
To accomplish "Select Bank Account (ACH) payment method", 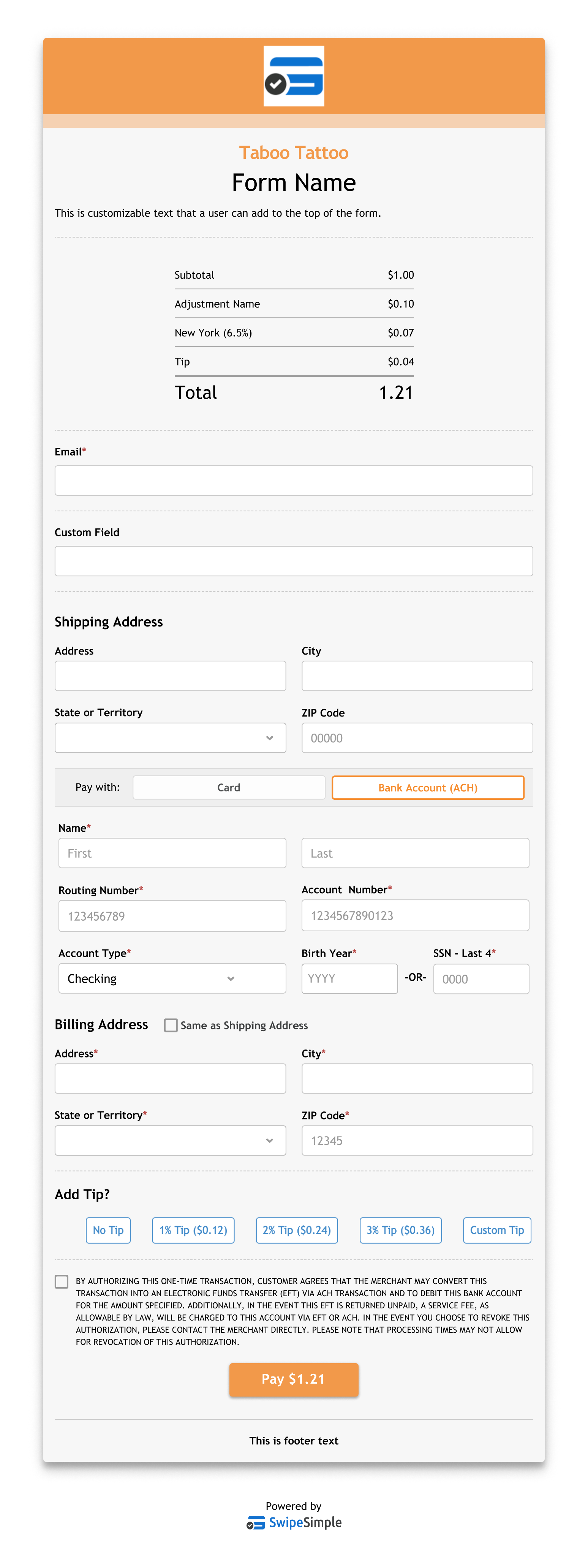I will click(428, 788).
